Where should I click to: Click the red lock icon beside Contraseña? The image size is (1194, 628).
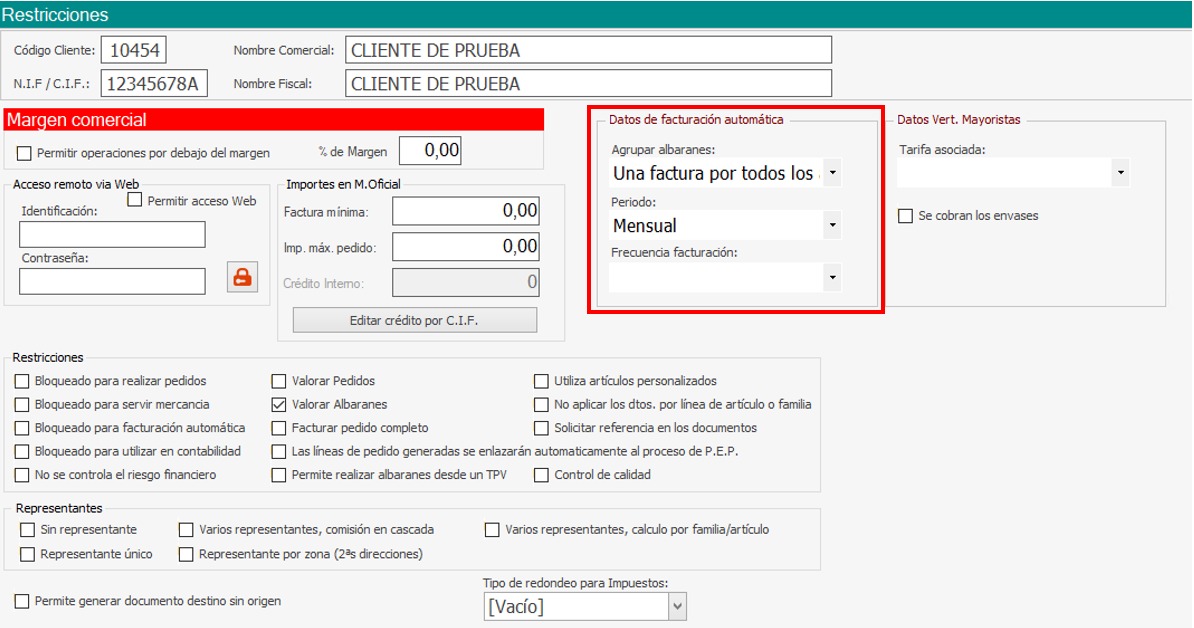click(241, 278)
